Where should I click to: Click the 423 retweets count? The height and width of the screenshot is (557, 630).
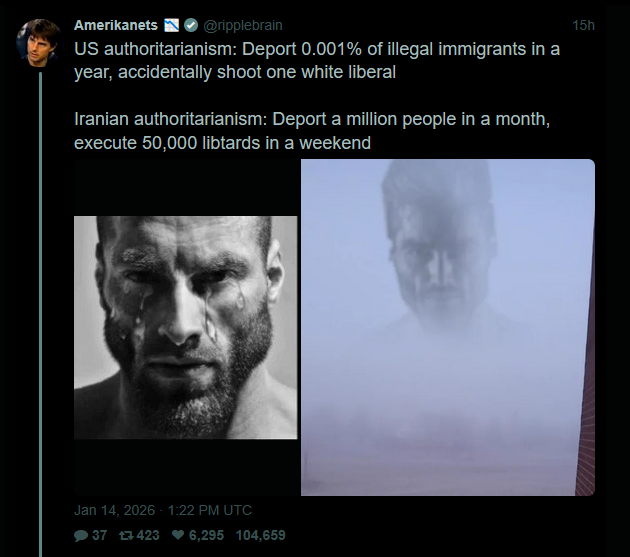pos(148,535)
